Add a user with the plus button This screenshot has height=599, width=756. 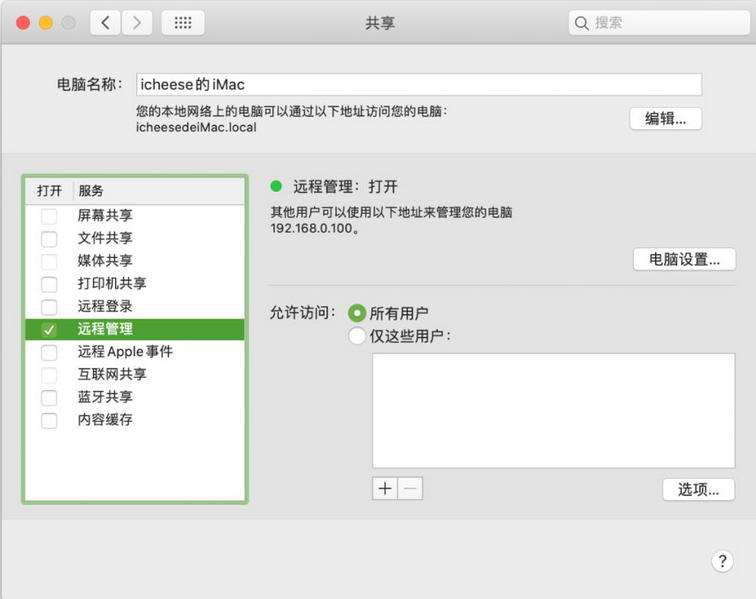click(x=385, y=489)
